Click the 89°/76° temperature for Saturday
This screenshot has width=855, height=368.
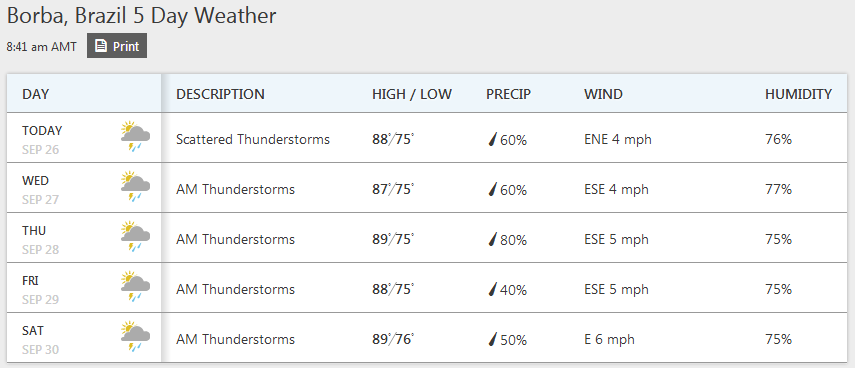point(393,339)
